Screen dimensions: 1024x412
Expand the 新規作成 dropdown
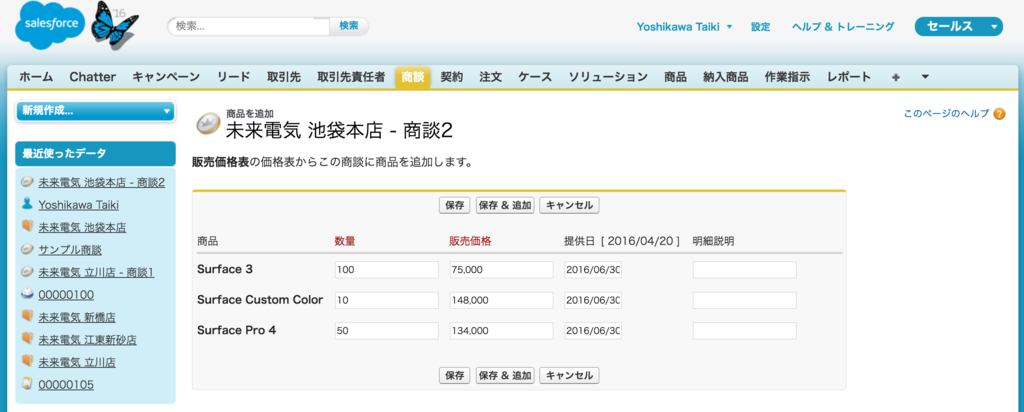95,111
